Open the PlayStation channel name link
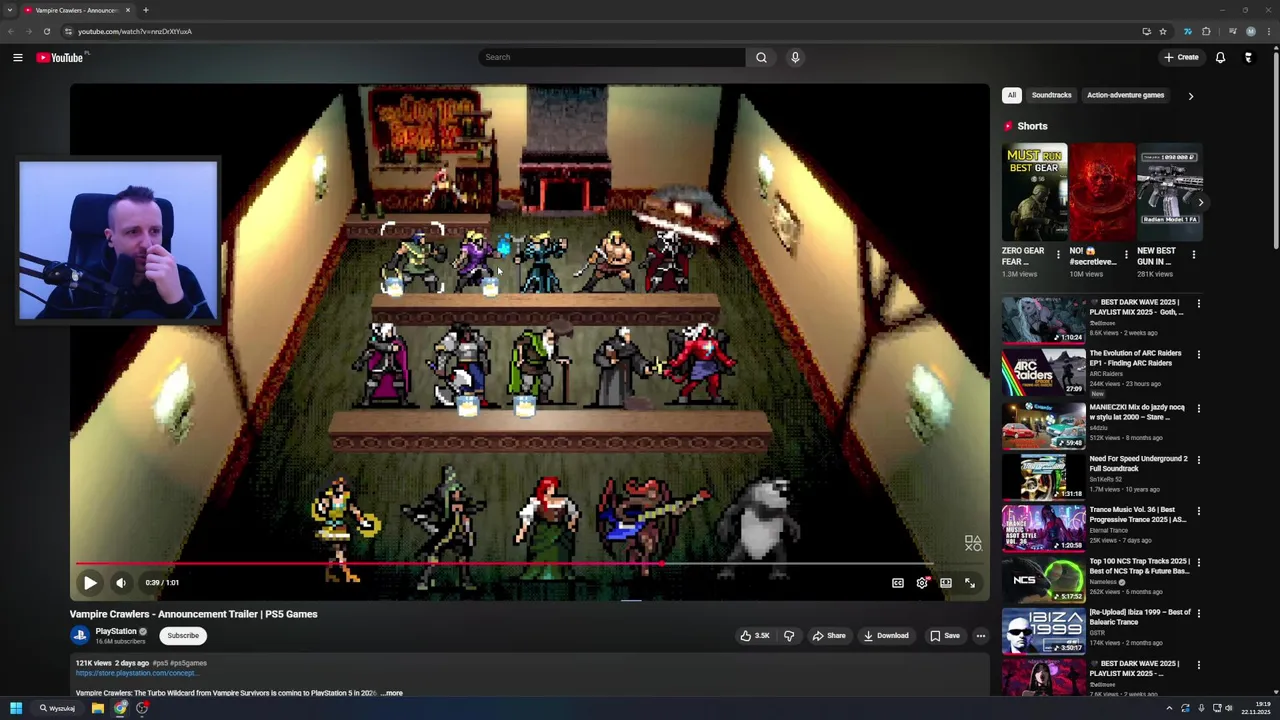 pos(116,631)
